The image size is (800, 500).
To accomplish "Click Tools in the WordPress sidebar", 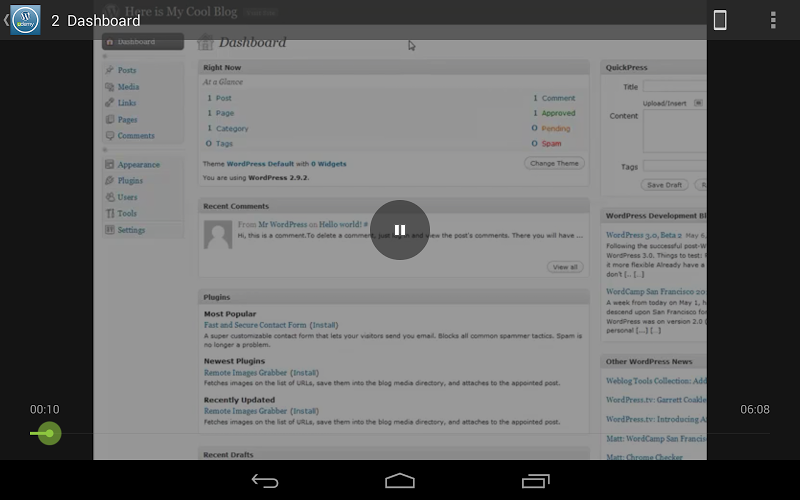I will click(x=127, y=213).
